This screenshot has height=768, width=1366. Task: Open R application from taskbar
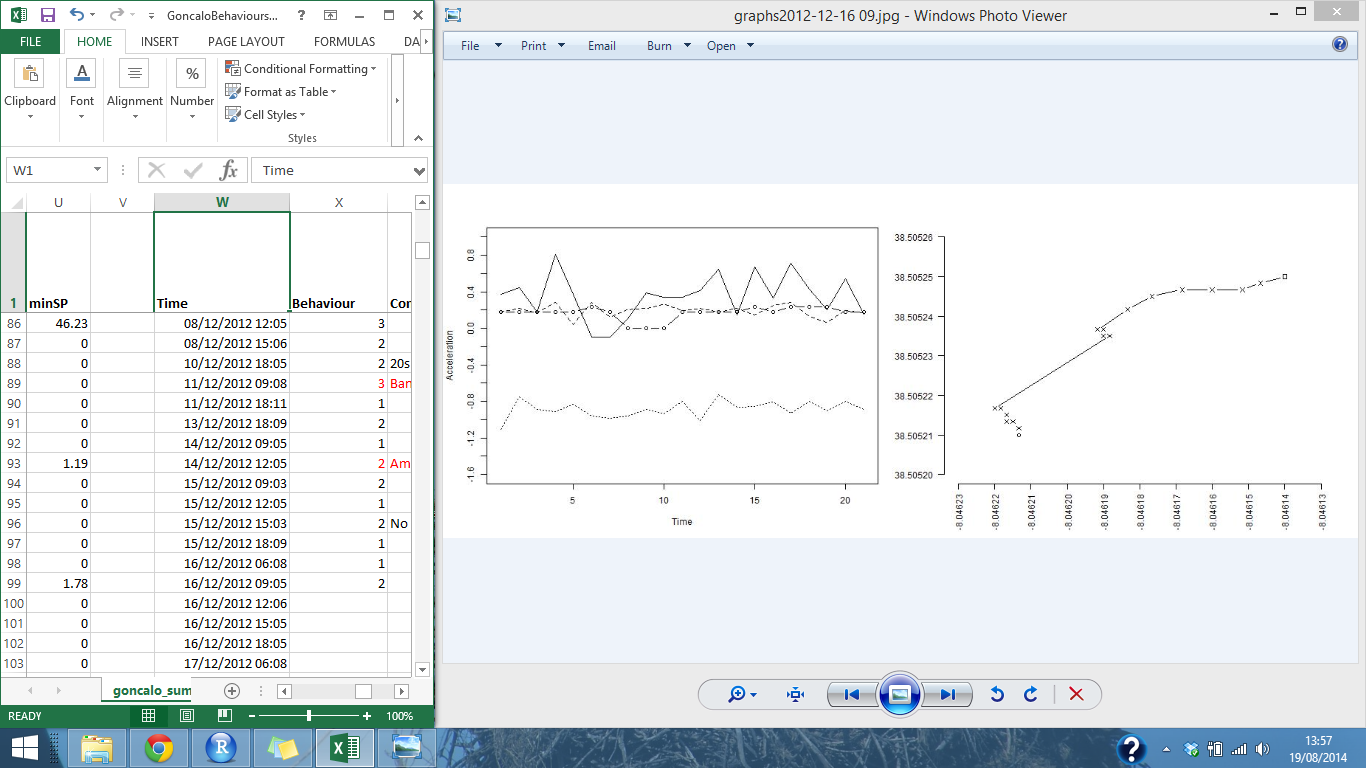tap(222, 748)
